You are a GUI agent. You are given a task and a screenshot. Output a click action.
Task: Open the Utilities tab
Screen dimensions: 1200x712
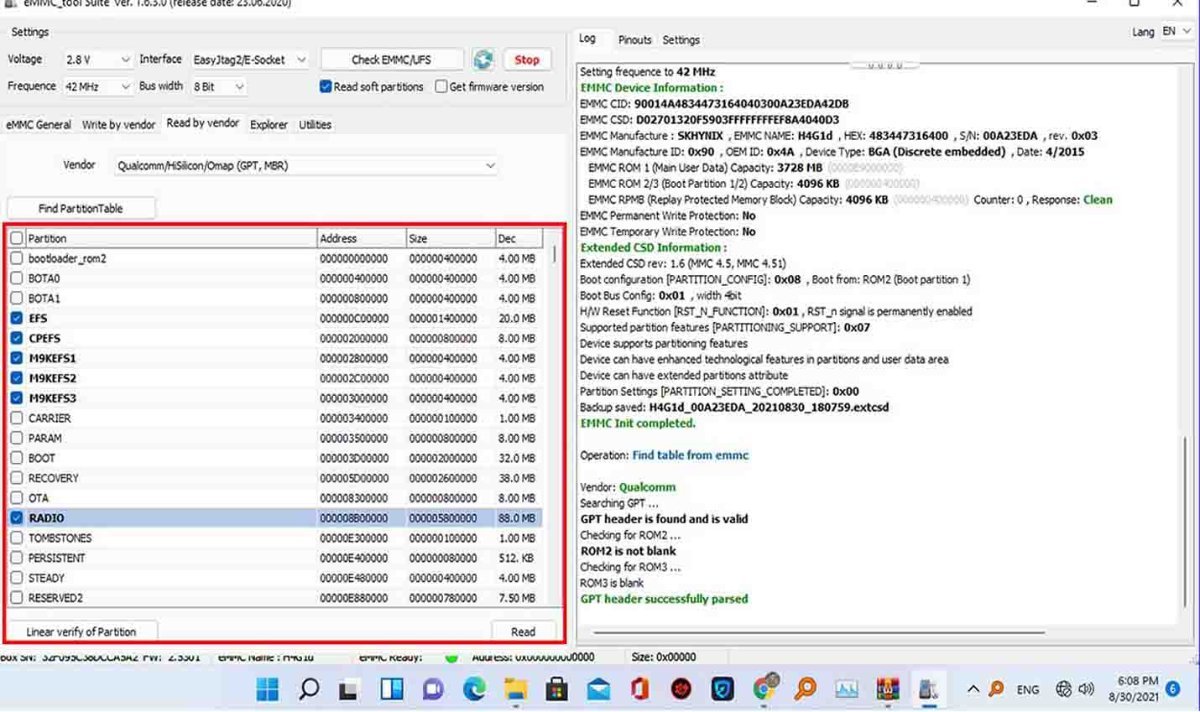pyautogui.click(x=315, y=125)
